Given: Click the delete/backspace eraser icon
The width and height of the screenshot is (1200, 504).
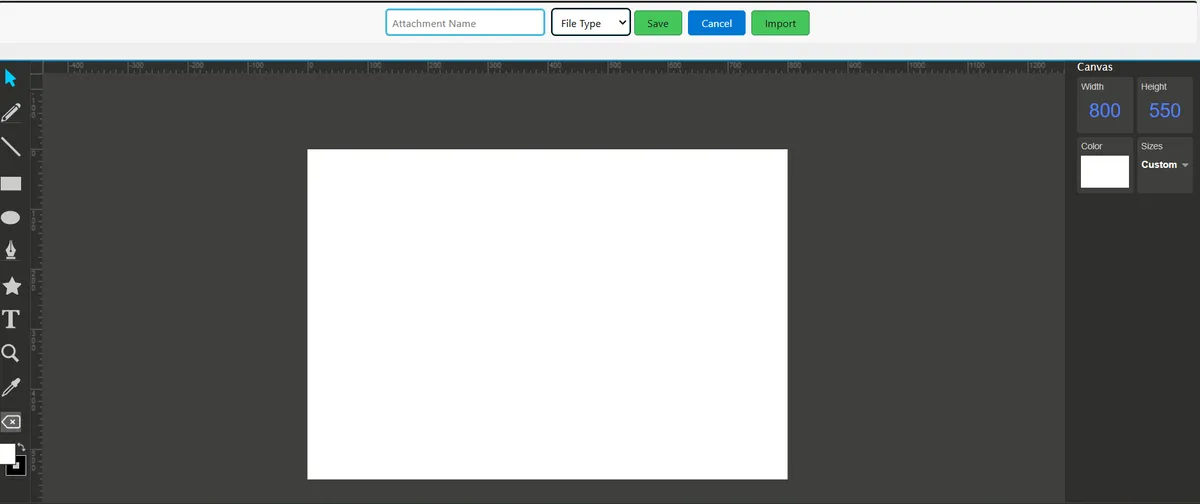Looking at the screenshot, I should tap(11, 422).
